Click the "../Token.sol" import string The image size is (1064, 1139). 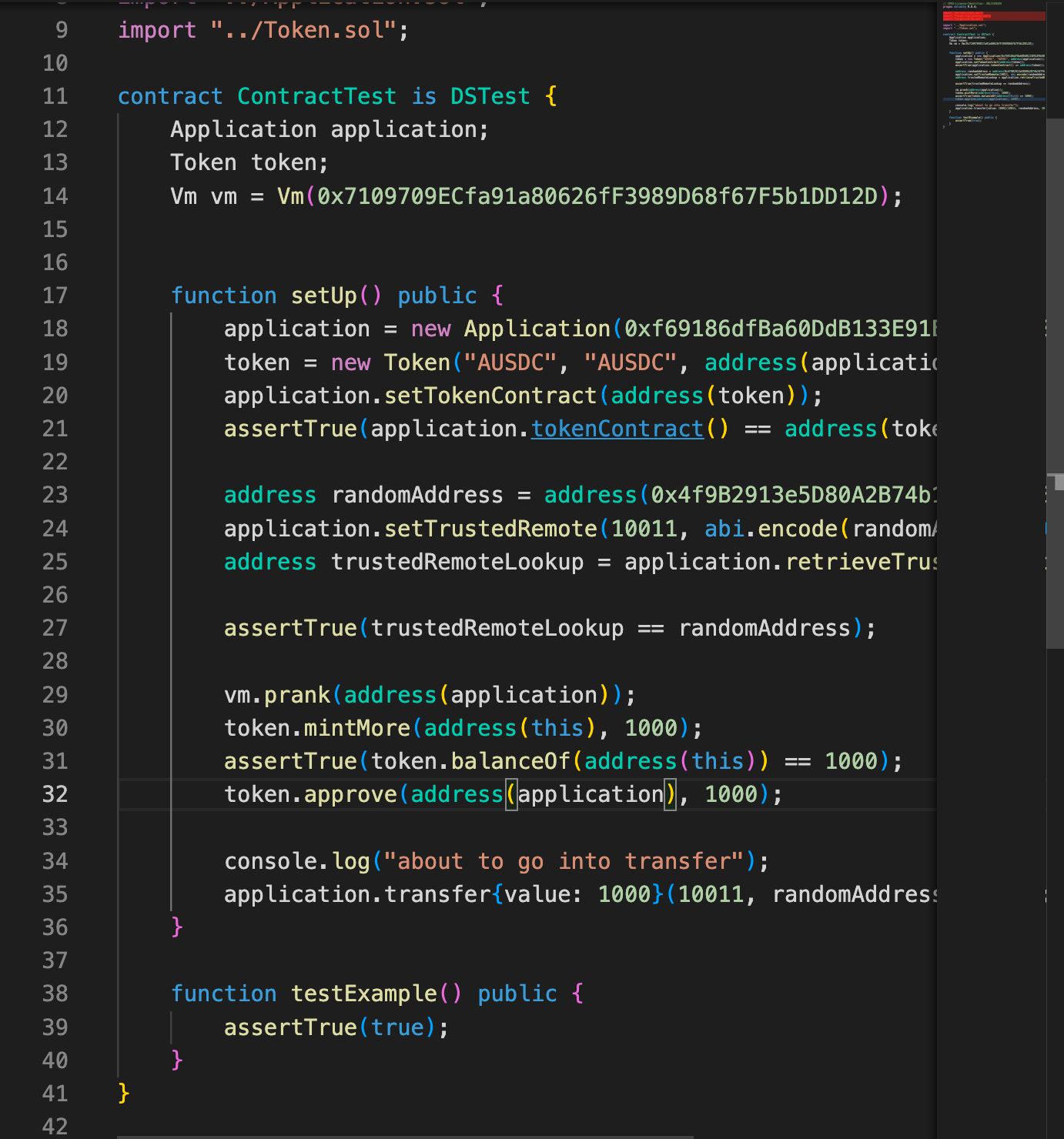point(303,30)
